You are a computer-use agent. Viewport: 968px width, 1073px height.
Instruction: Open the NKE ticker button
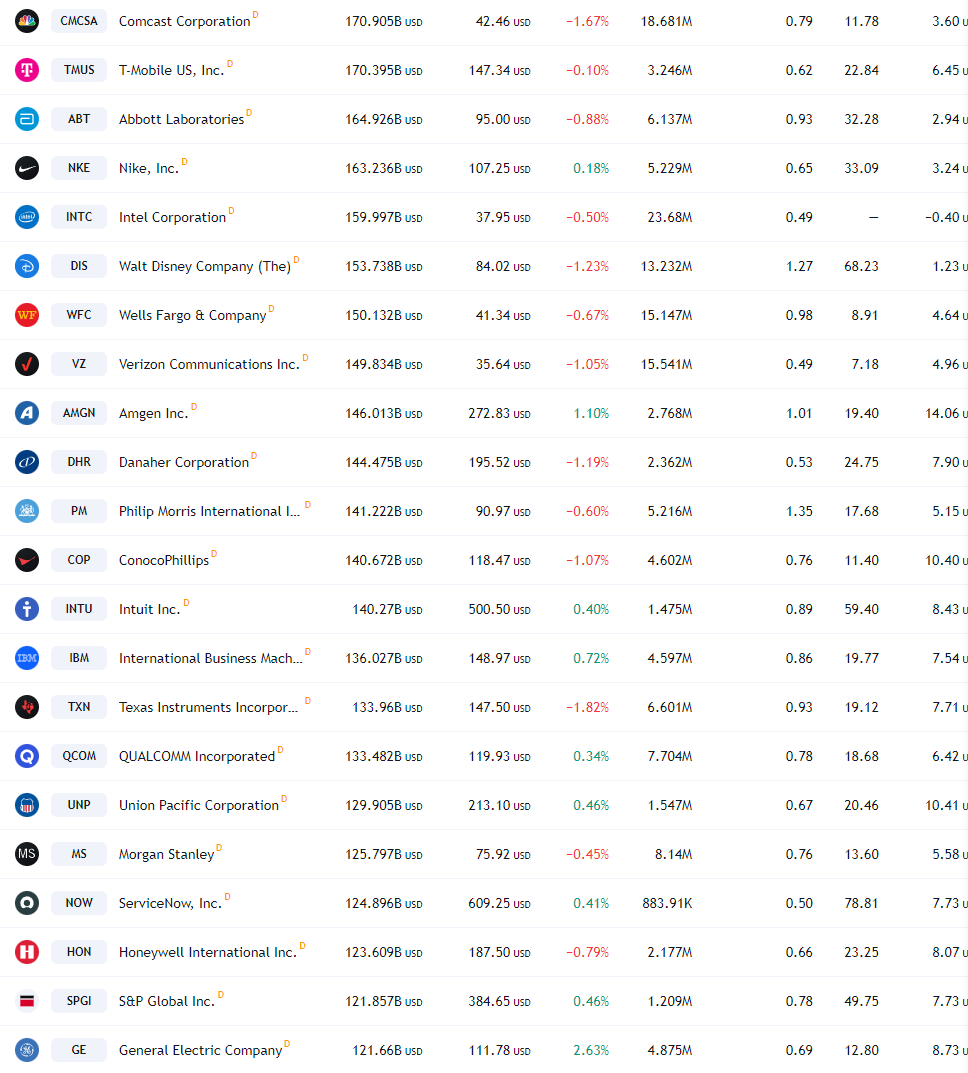point(79,168)
